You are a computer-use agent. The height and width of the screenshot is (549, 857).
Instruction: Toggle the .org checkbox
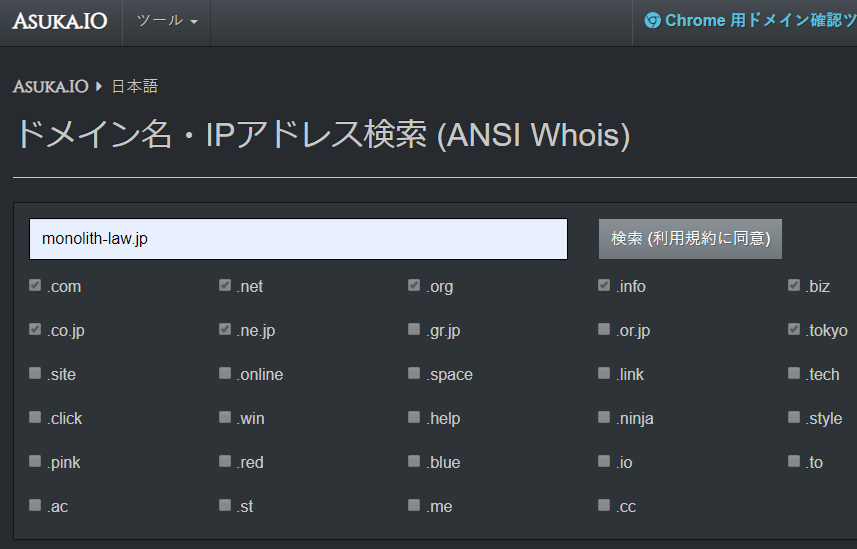tap(414, 285)
